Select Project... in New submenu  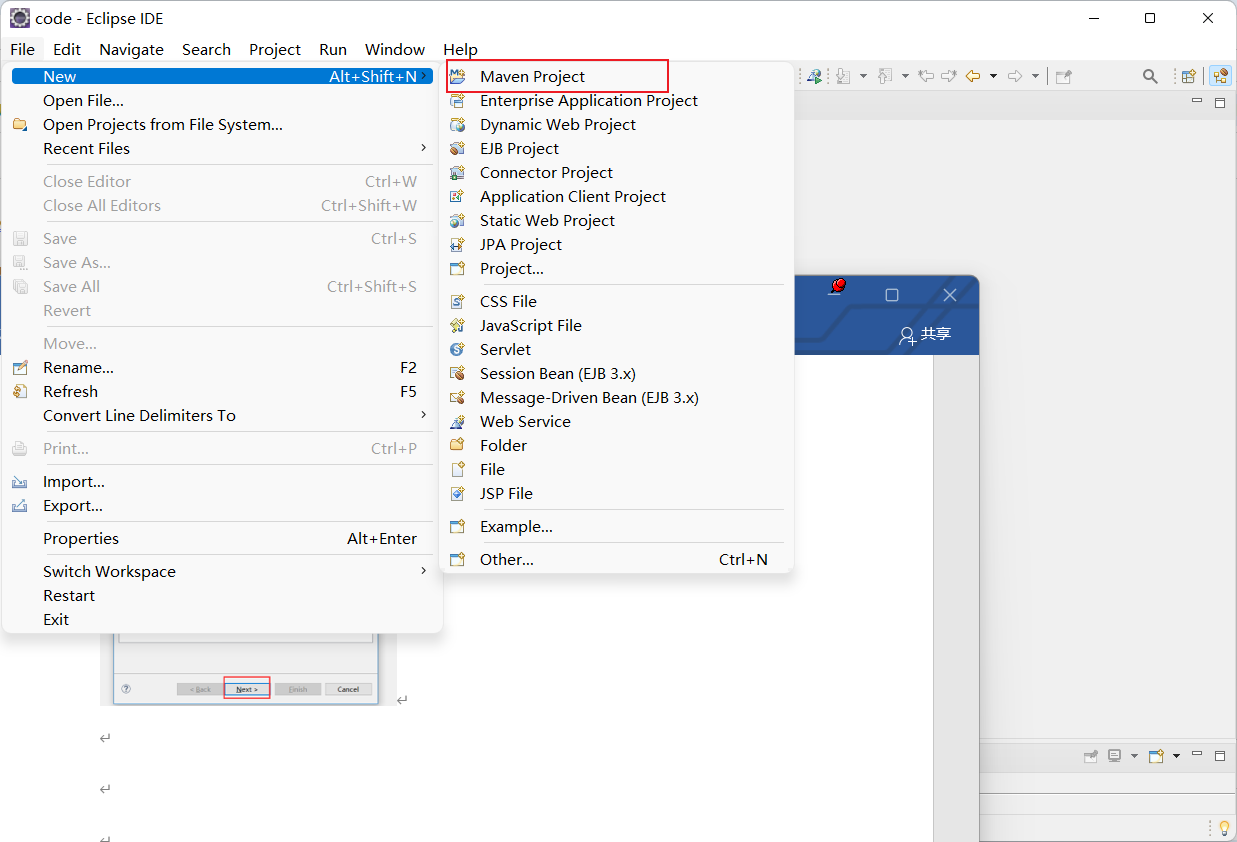[617, 268]
